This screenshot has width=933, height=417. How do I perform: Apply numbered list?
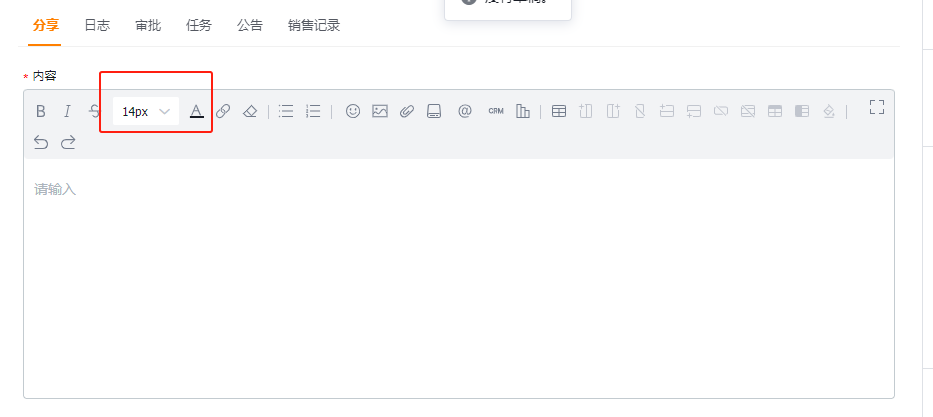point(313,111)
